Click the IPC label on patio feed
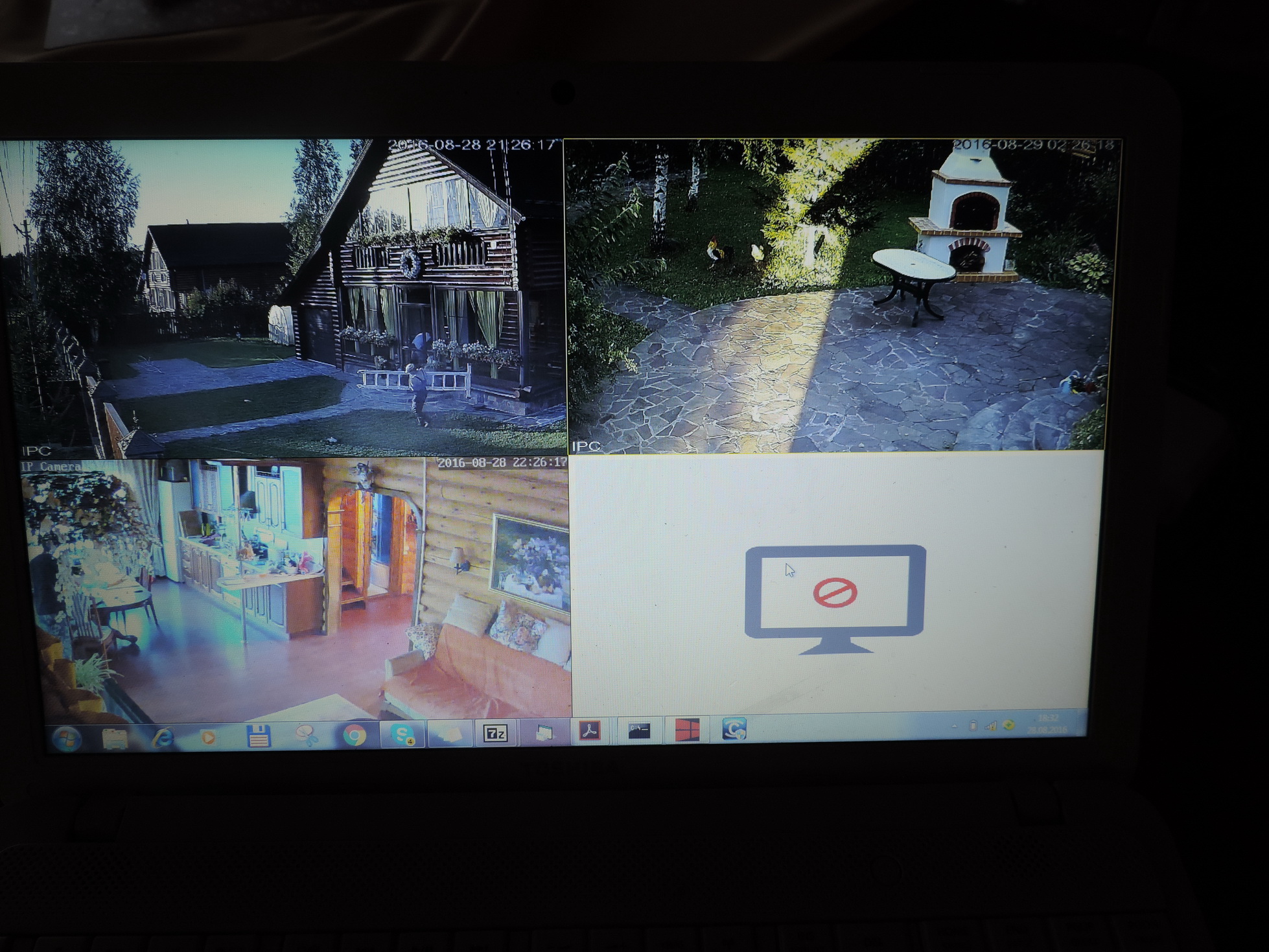The height and width of the screenshot is (952, 1269). point(586,446)
